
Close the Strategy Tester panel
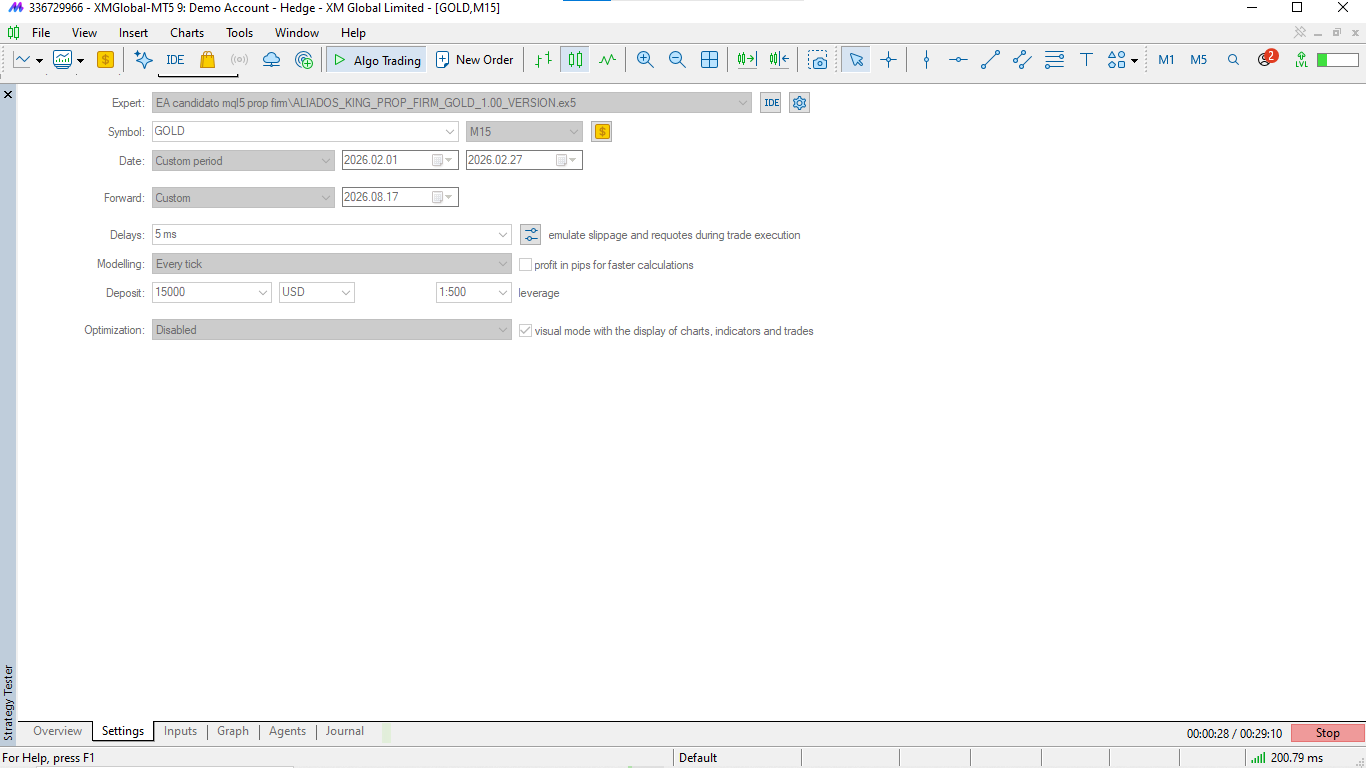[x=8, y=94]
